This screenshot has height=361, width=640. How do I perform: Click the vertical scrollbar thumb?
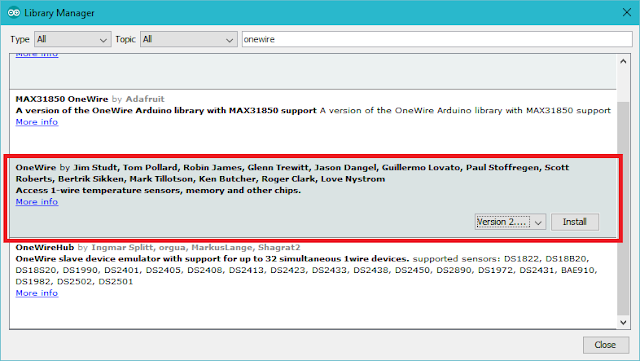tap(623, 208)
